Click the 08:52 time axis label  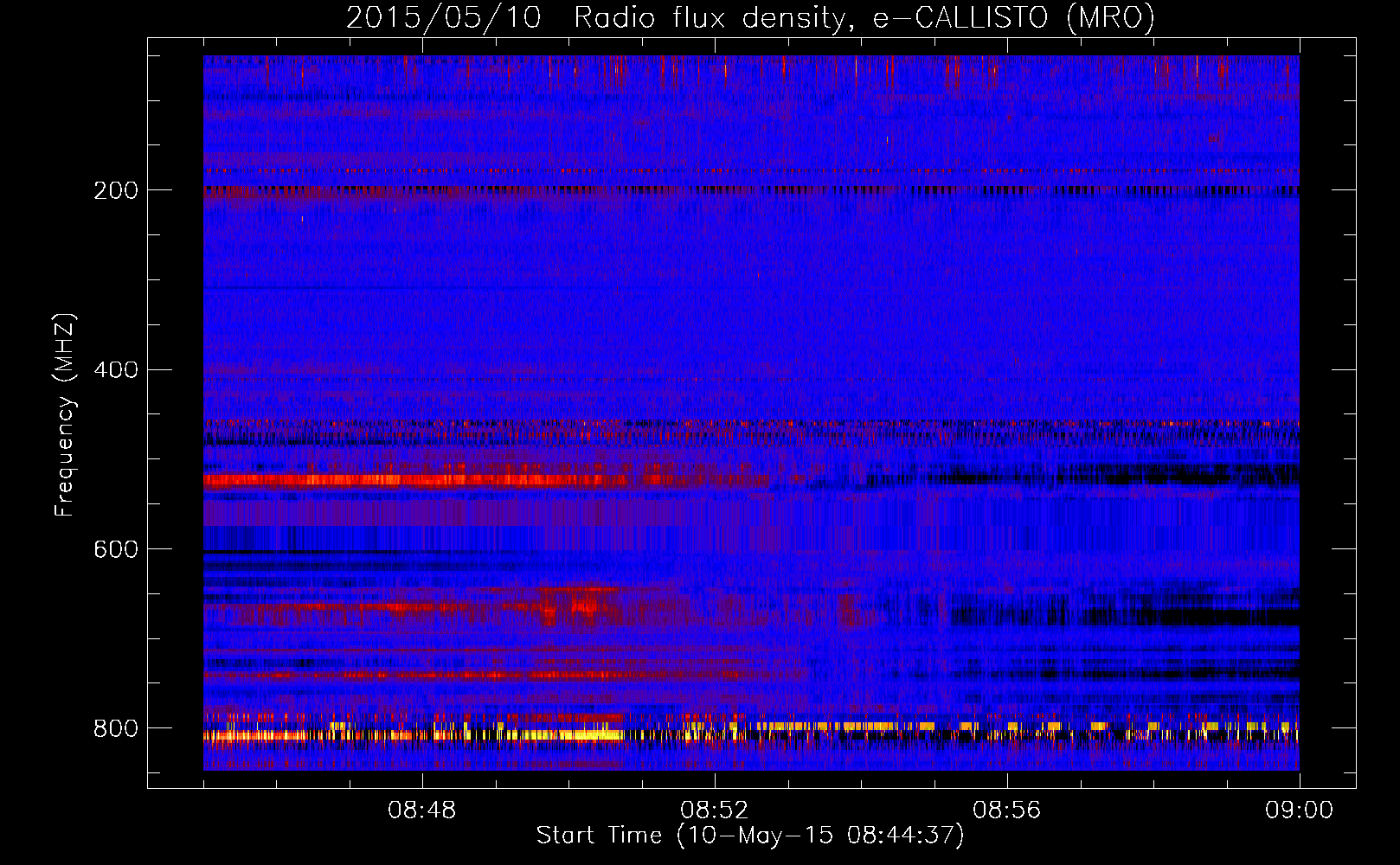715,811
